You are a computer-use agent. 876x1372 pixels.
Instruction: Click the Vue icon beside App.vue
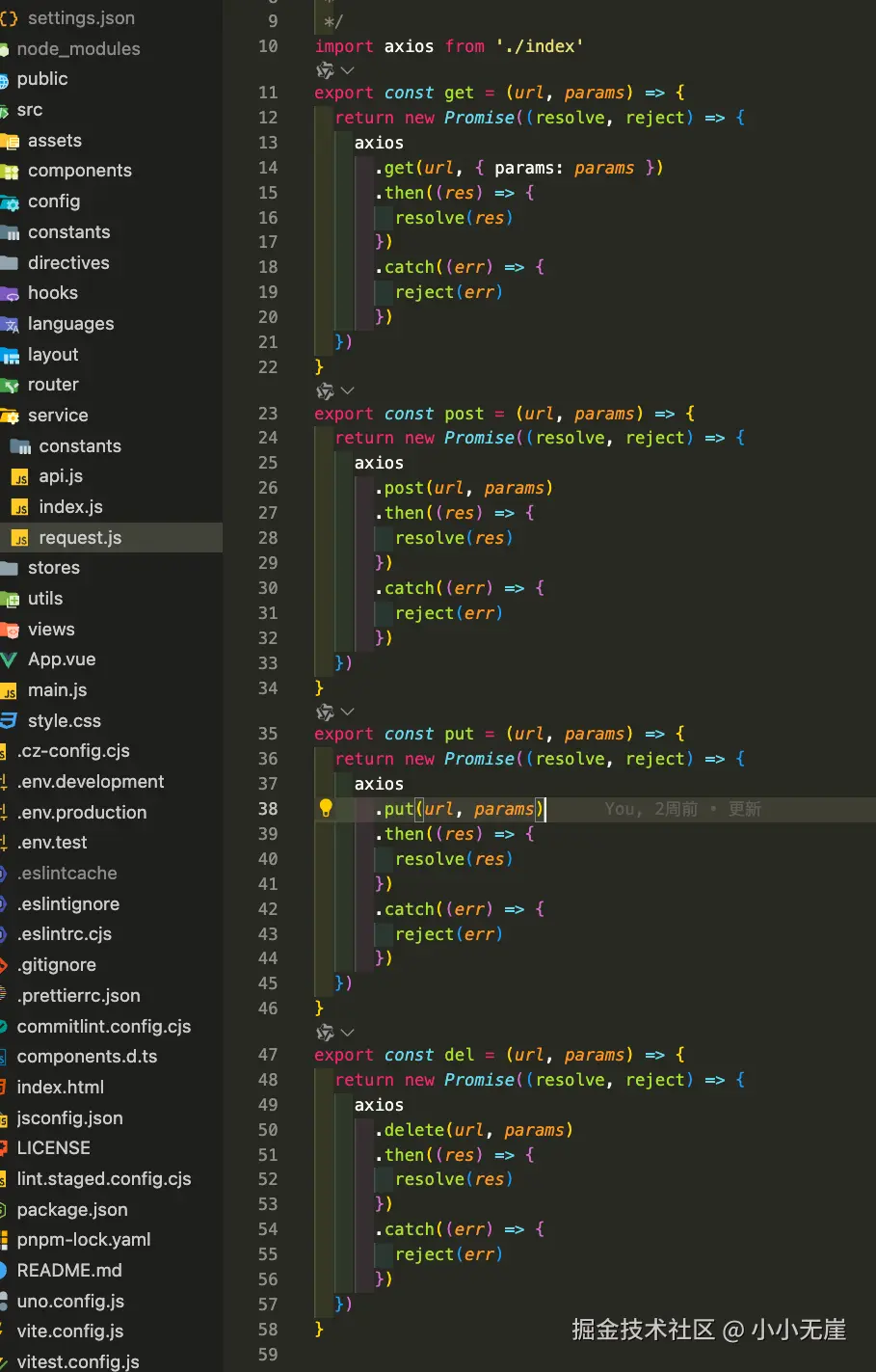tap(10, 660)
